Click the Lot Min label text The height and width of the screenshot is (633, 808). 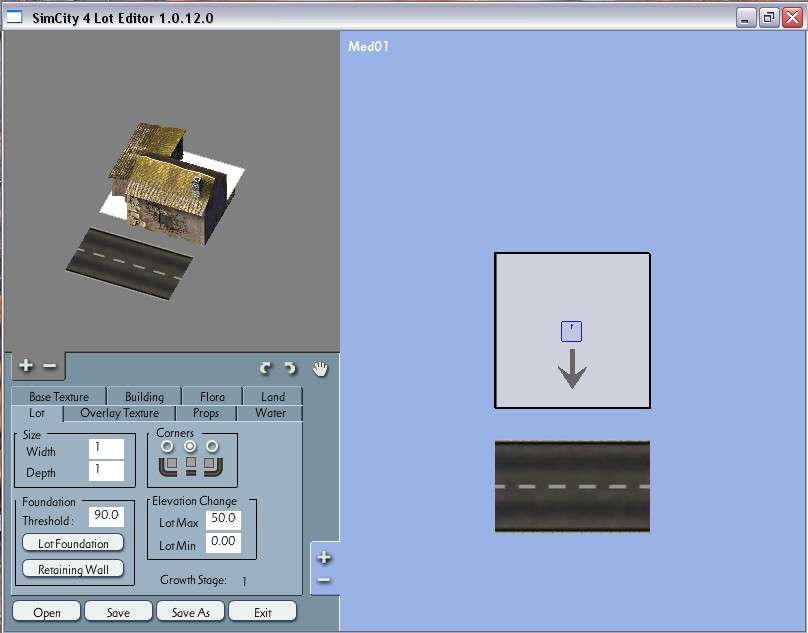177,545
